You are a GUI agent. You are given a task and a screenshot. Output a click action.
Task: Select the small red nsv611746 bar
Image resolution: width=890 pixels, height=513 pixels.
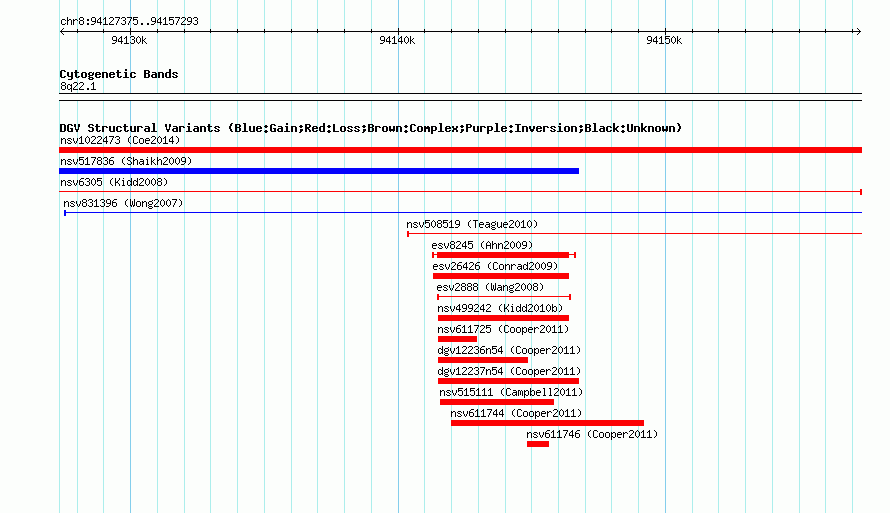click(x=538, y=444)
